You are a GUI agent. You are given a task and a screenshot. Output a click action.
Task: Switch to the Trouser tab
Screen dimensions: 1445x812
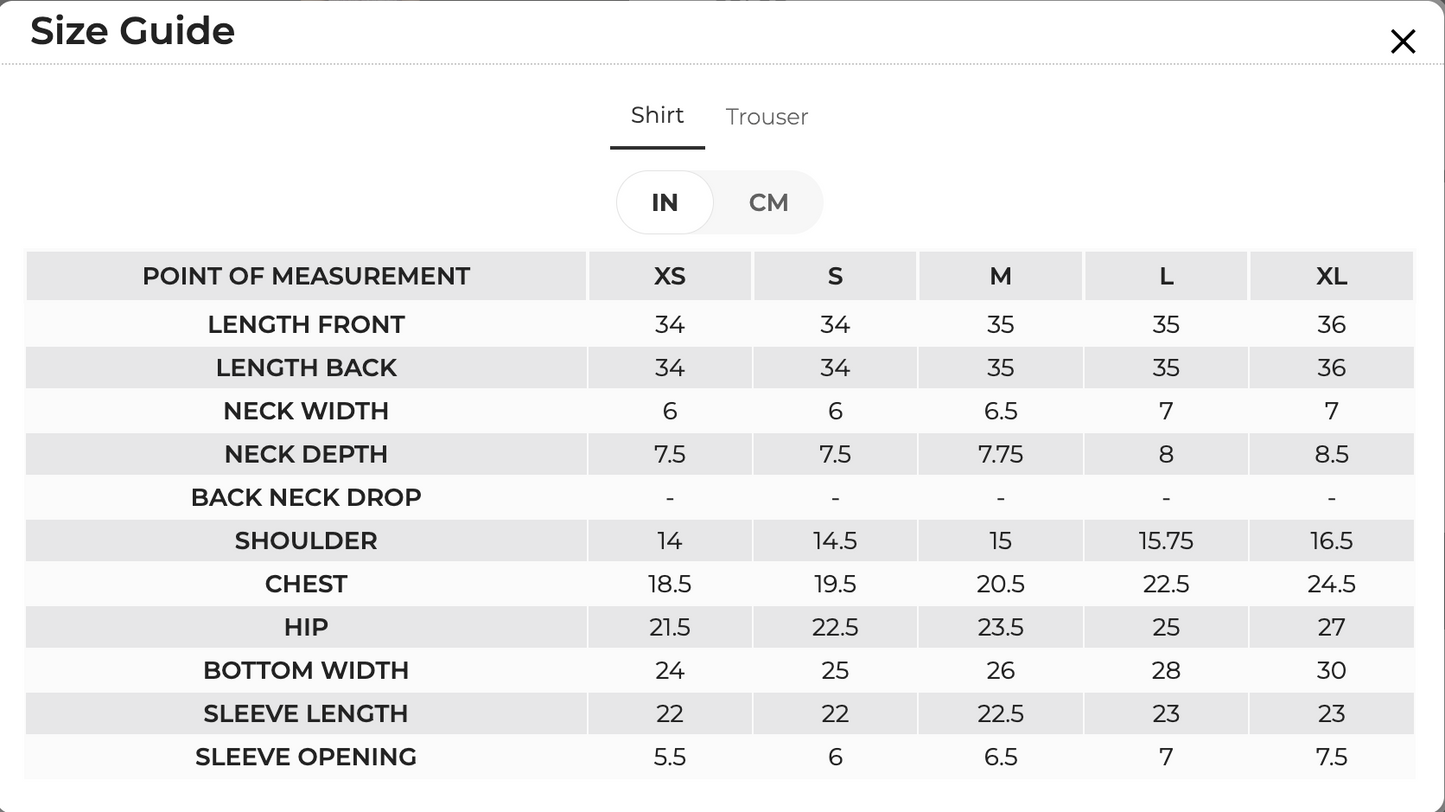(x=767, y=117)
